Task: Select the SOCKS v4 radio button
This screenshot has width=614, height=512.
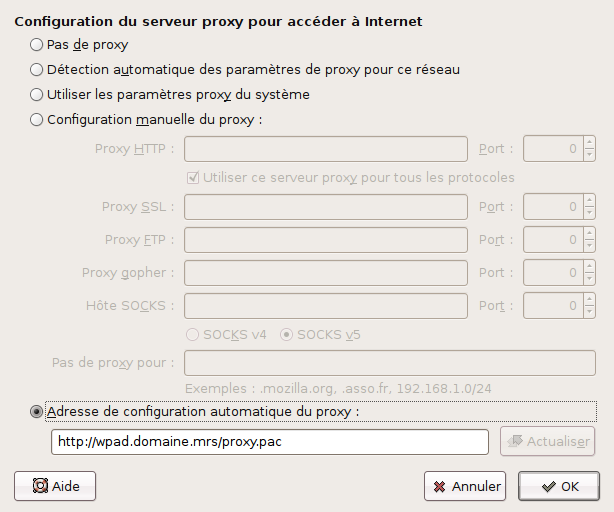Action: (x=193, y=334)
